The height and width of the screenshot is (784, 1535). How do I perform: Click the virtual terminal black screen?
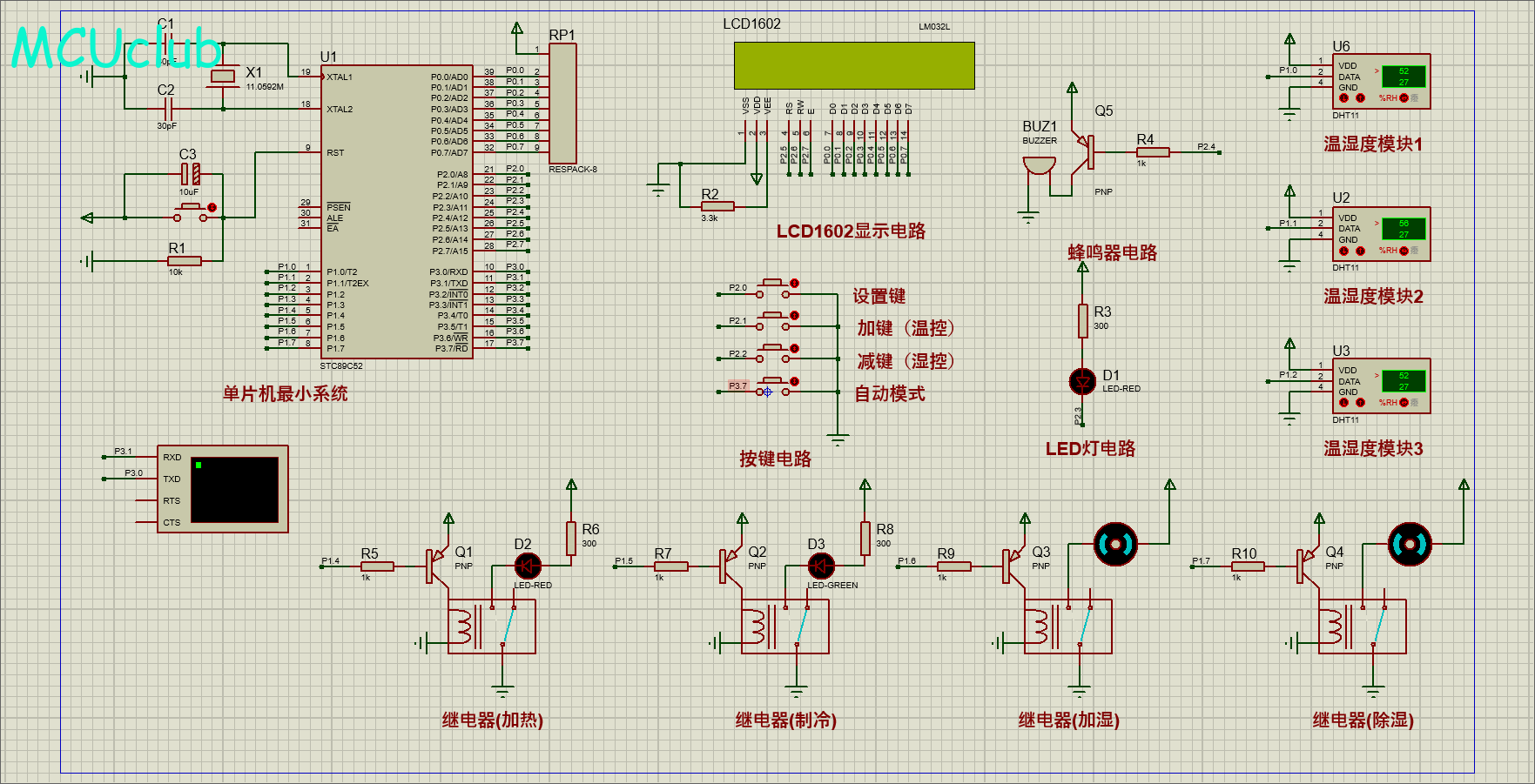234,490
